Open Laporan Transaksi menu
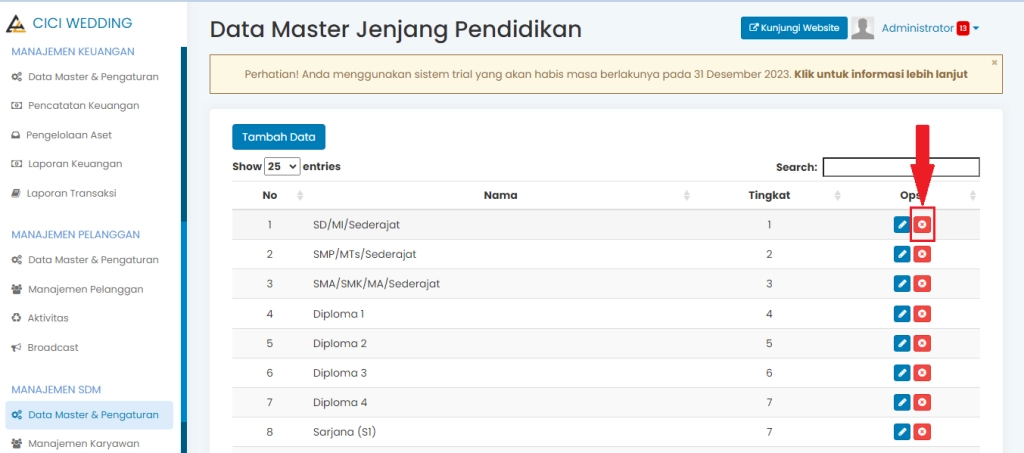 [64, 193]
